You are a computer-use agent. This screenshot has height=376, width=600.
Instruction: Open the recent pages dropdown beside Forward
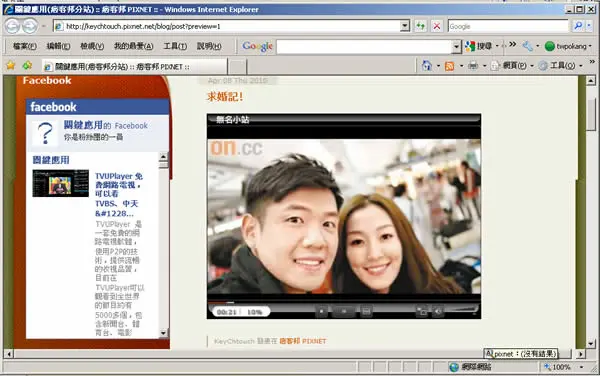click(x=43, y=26)
